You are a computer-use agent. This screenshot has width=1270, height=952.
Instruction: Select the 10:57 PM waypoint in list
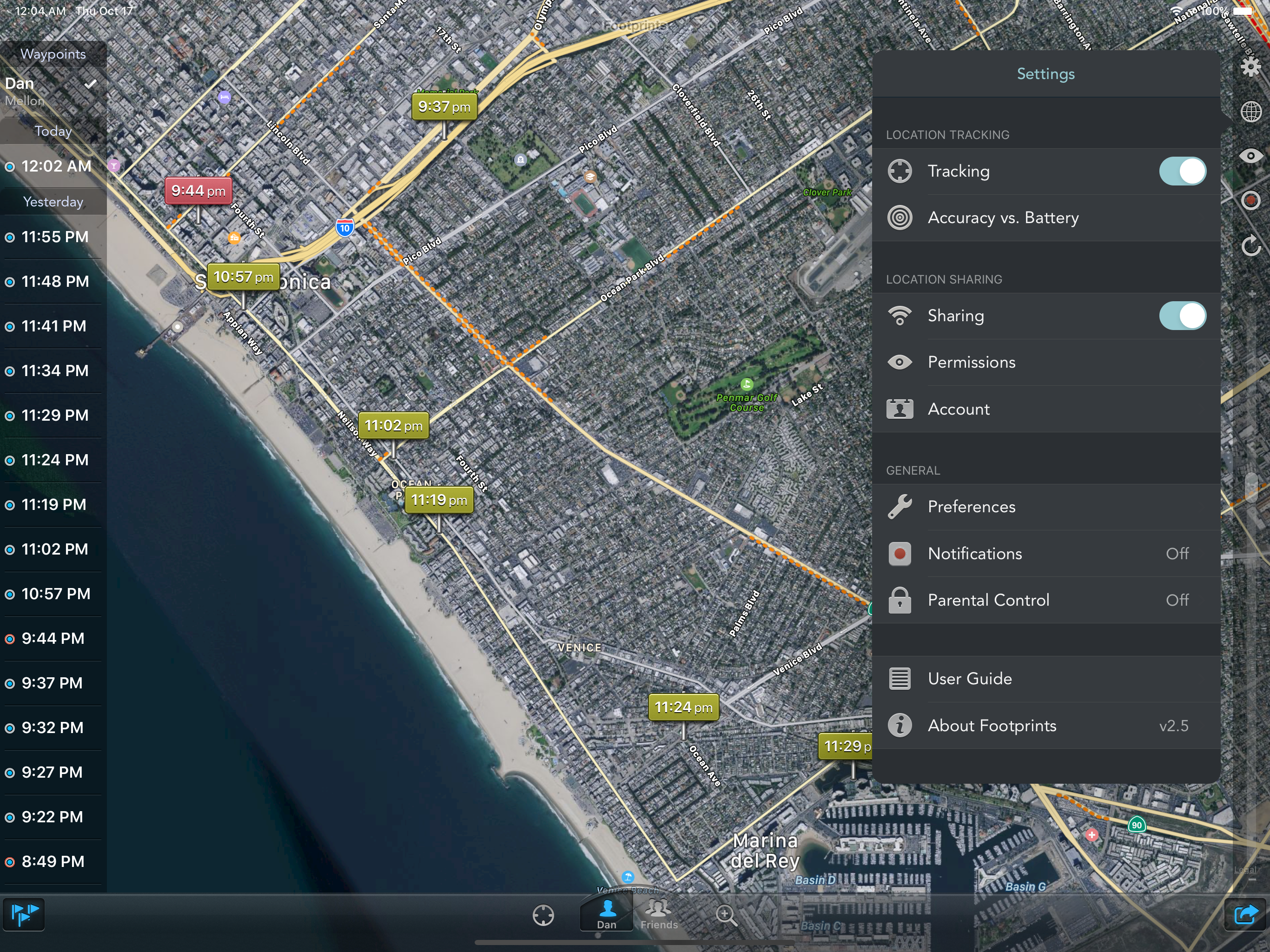click(x=53, y=594)
